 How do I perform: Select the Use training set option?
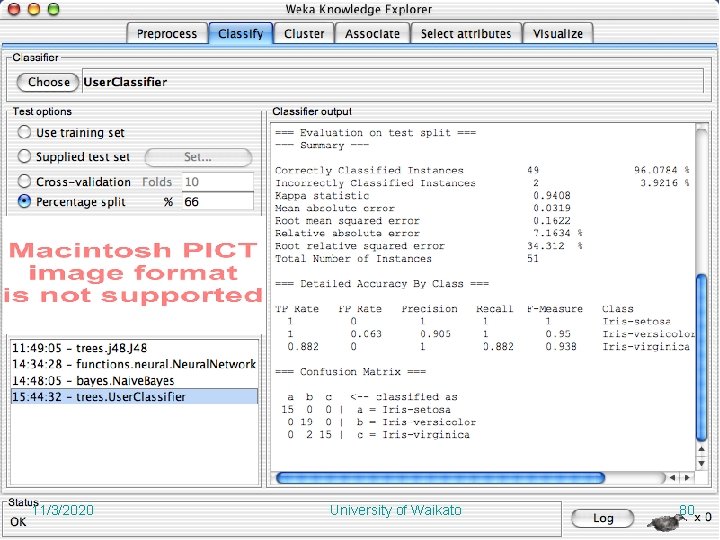click(x=71, y=133)
